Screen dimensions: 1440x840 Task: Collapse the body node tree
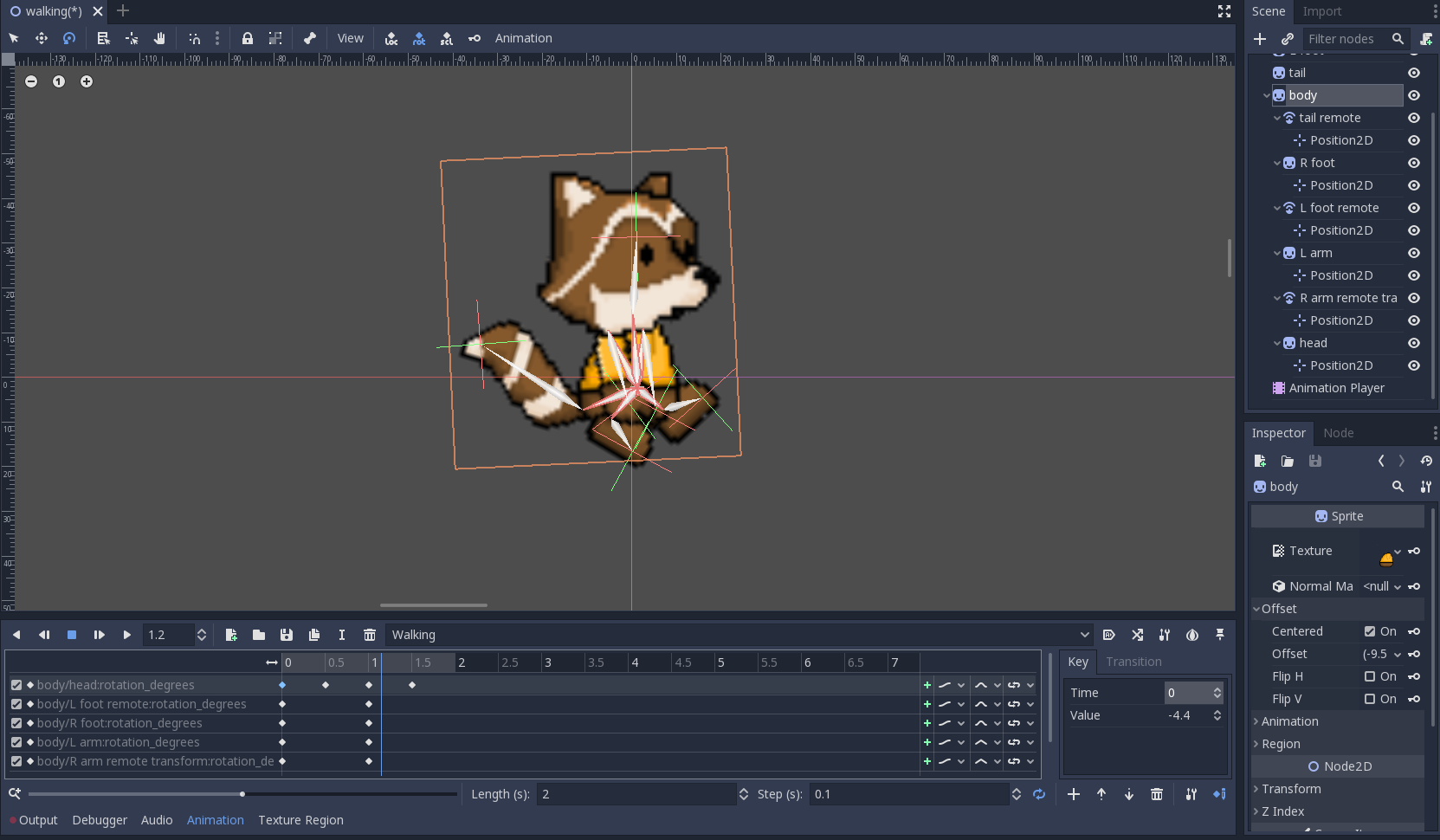[1267, 95]
